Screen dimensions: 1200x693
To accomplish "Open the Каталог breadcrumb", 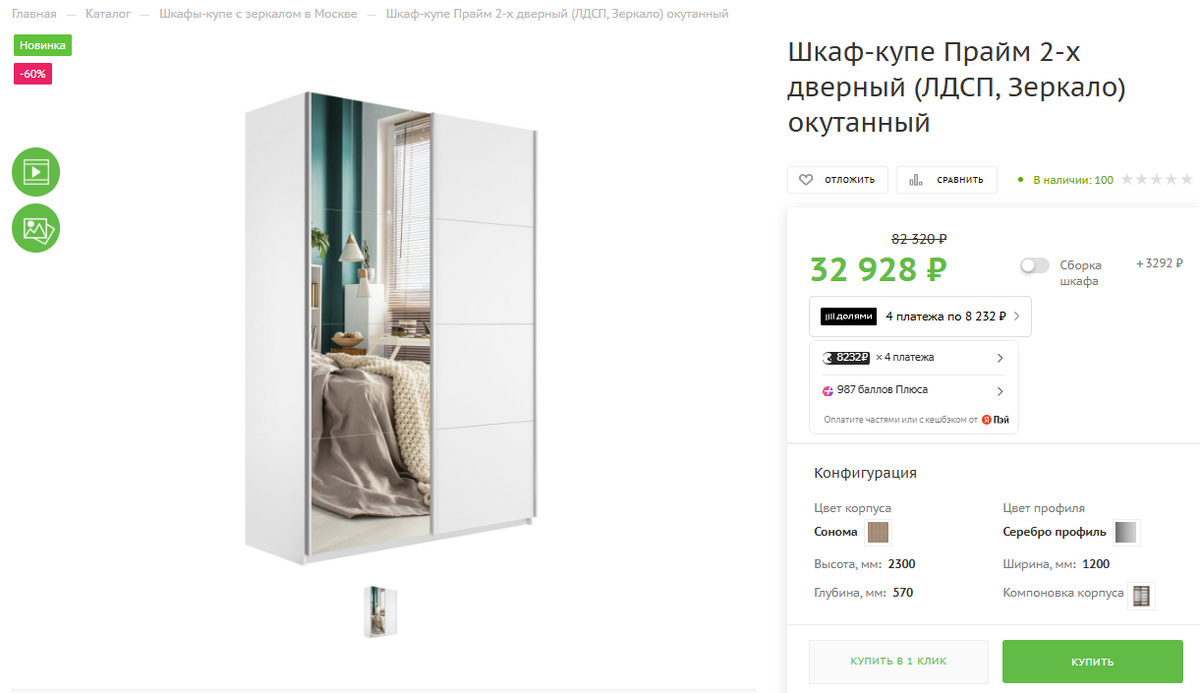I will coord(108,14).
